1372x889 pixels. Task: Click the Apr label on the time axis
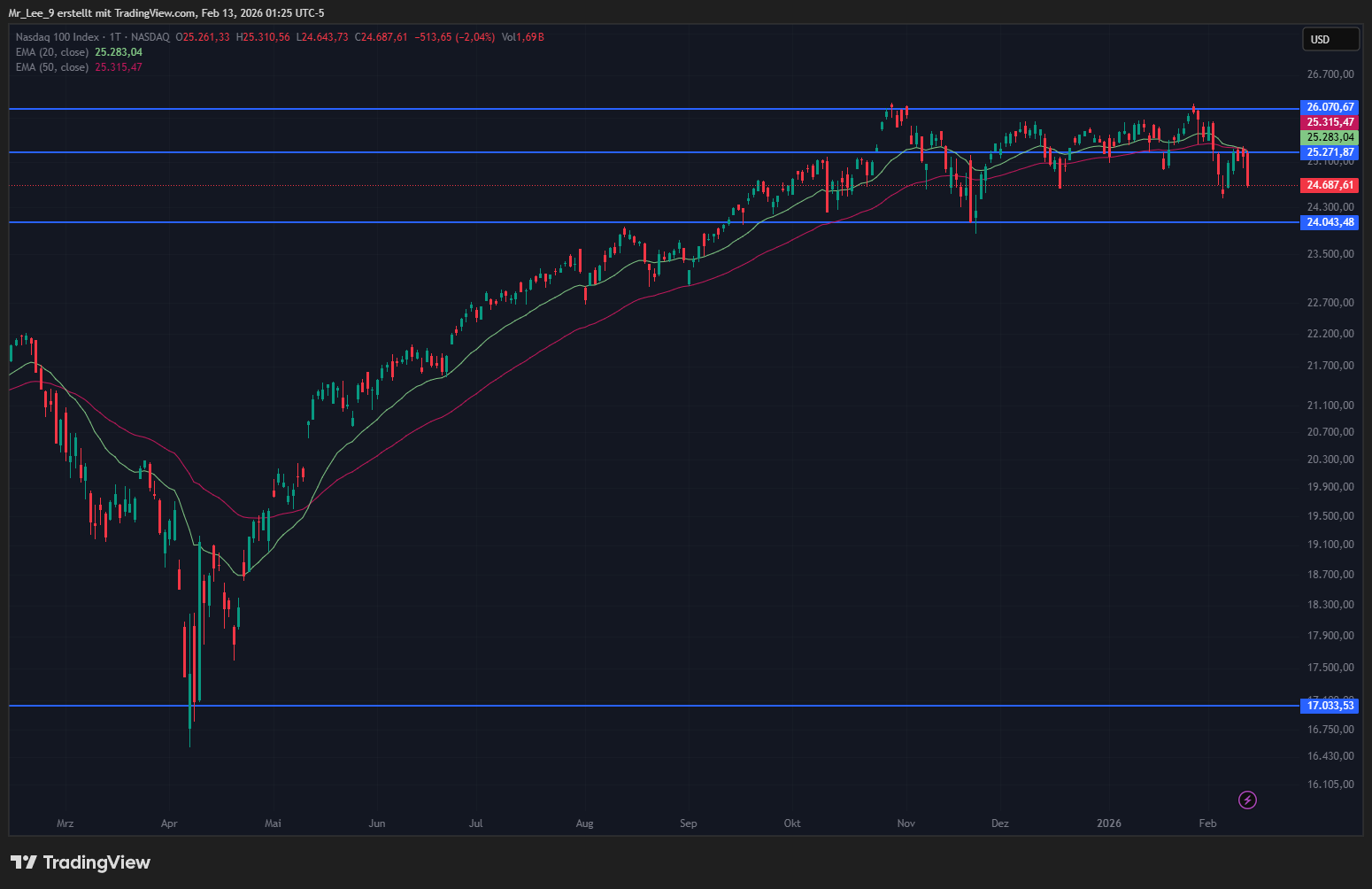(x=169, y=823)
